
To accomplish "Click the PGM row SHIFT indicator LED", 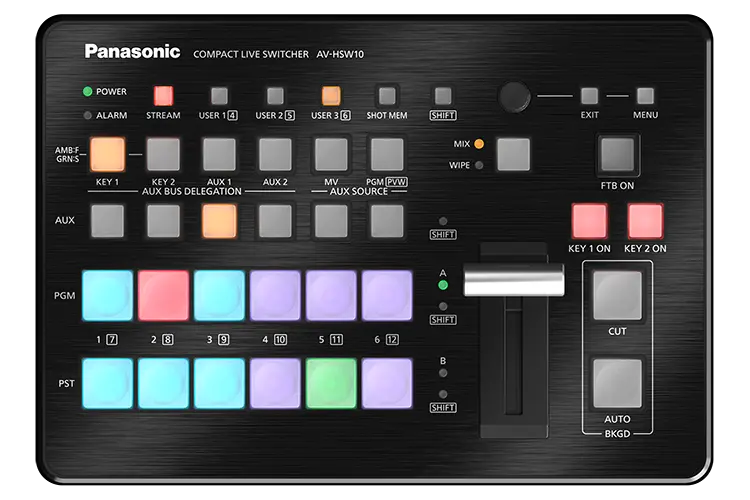I will click(443, 306).
